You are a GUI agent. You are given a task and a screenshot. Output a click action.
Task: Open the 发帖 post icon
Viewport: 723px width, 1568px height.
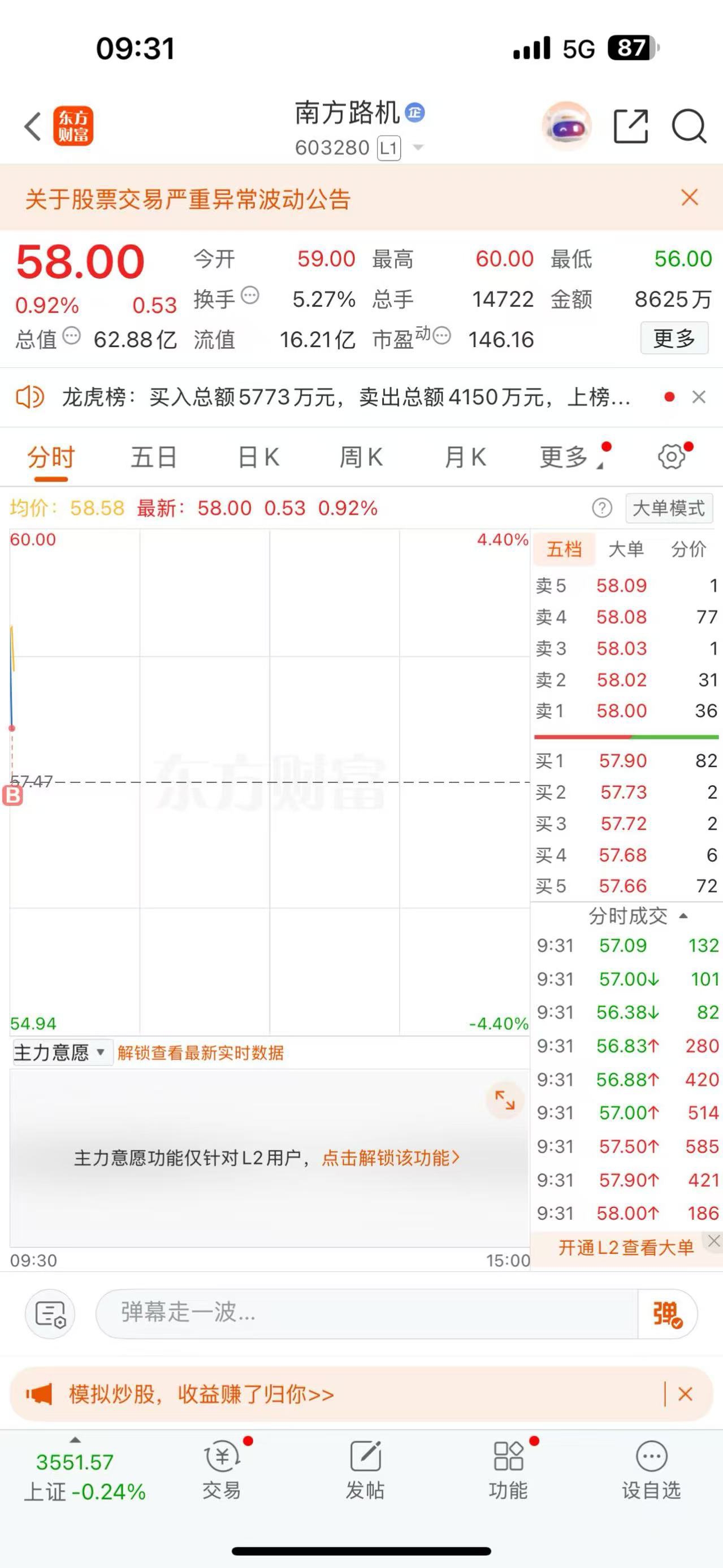365,1470
